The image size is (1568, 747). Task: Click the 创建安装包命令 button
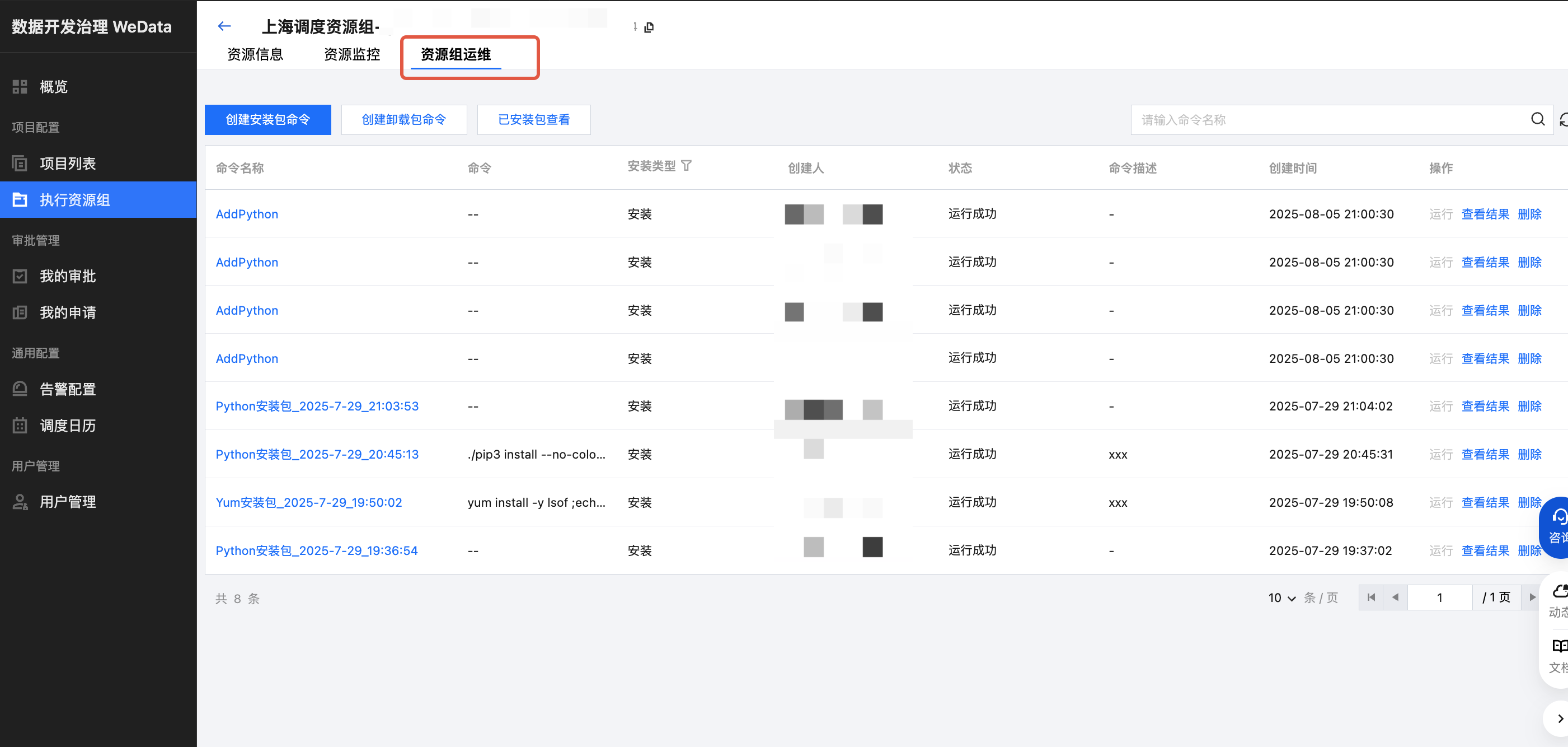[x=268, y=119]
